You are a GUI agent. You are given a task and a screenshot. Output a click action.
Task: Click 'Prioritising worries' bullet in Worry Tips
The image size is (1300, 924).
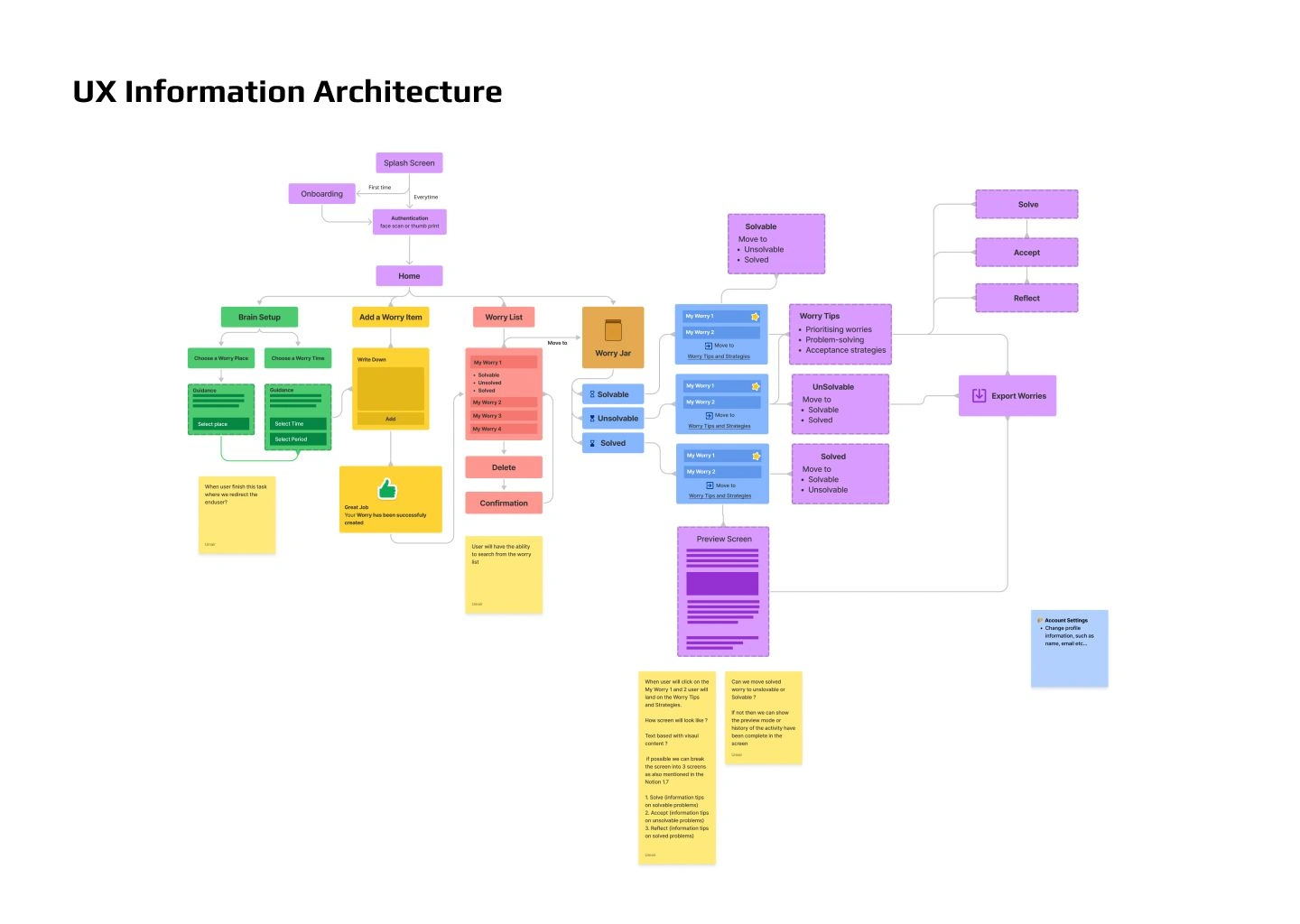click(839, 330)
